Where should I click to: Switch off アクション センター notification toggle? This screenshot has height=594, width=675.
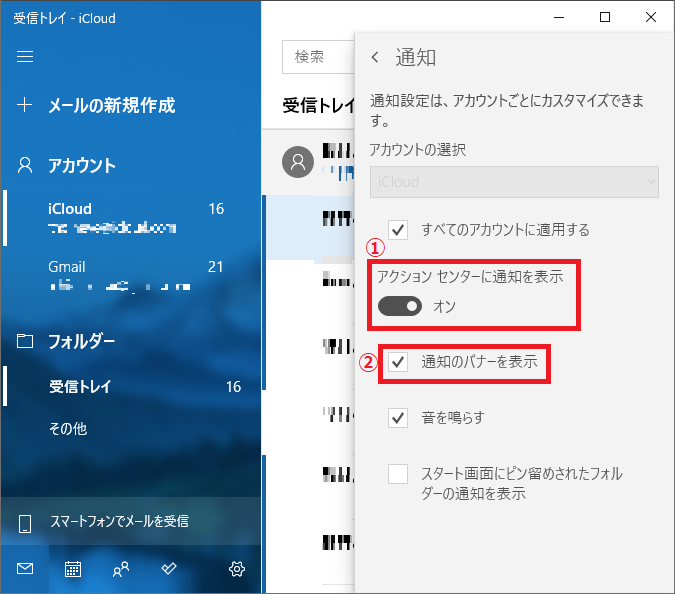(x=400, y=306)
